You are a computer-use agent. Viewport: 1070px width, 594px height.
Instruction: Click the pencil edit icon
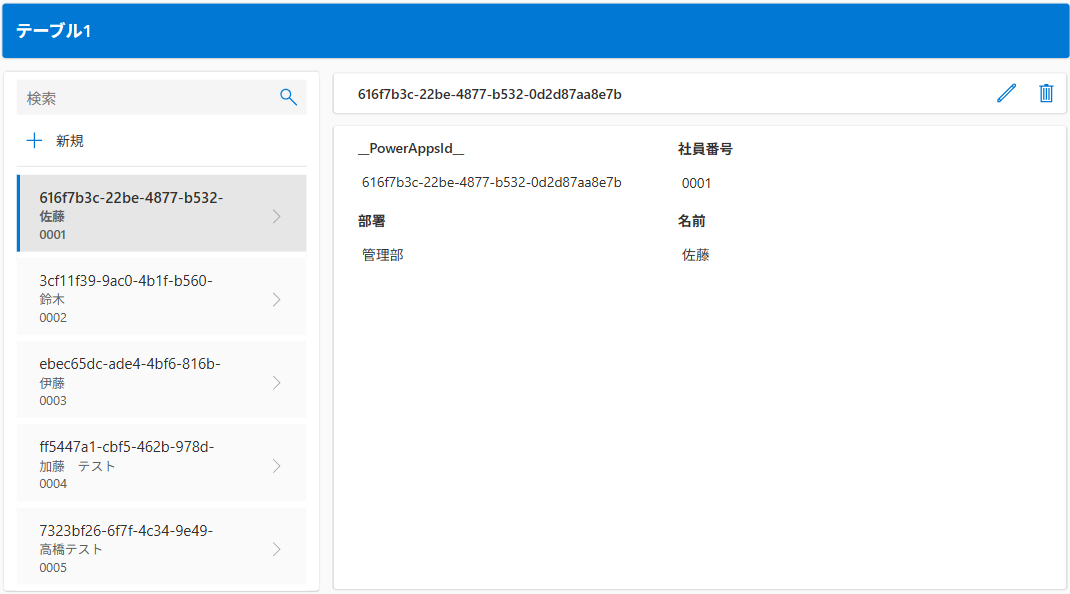[x=1007, y=93]
